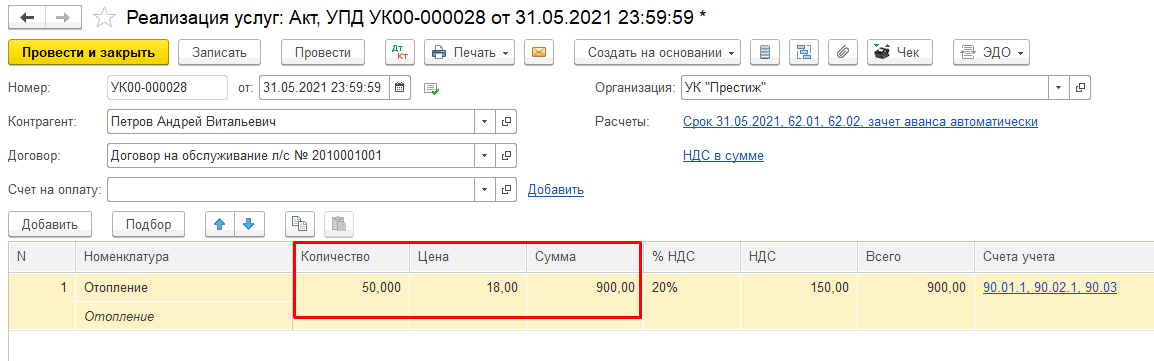Viewport: 1154px width, 361px height.
Task: Open the ЭДО dropdown menu
Action: coord(991,52)
